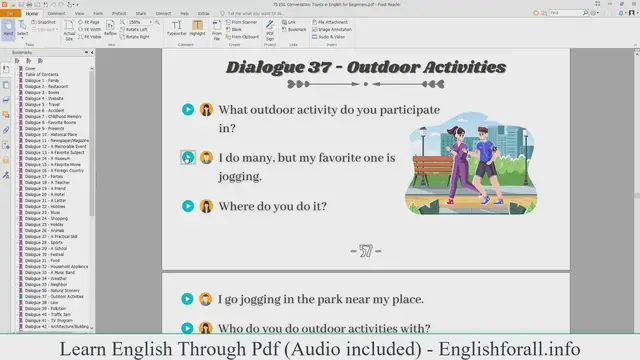Screen dimensions: 640x360
Task: Switch to the Comment ribbon tab
Action: pyautogui.click(x=56, y=13)
